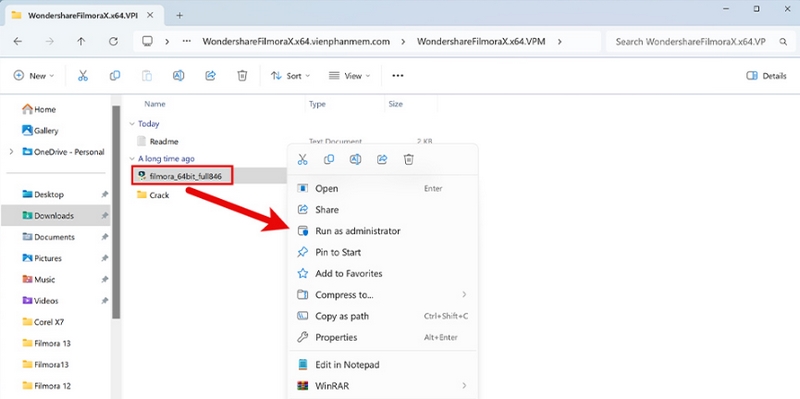Sort by Name column header
The image size is (800, 399).
(x=155, y=104)
